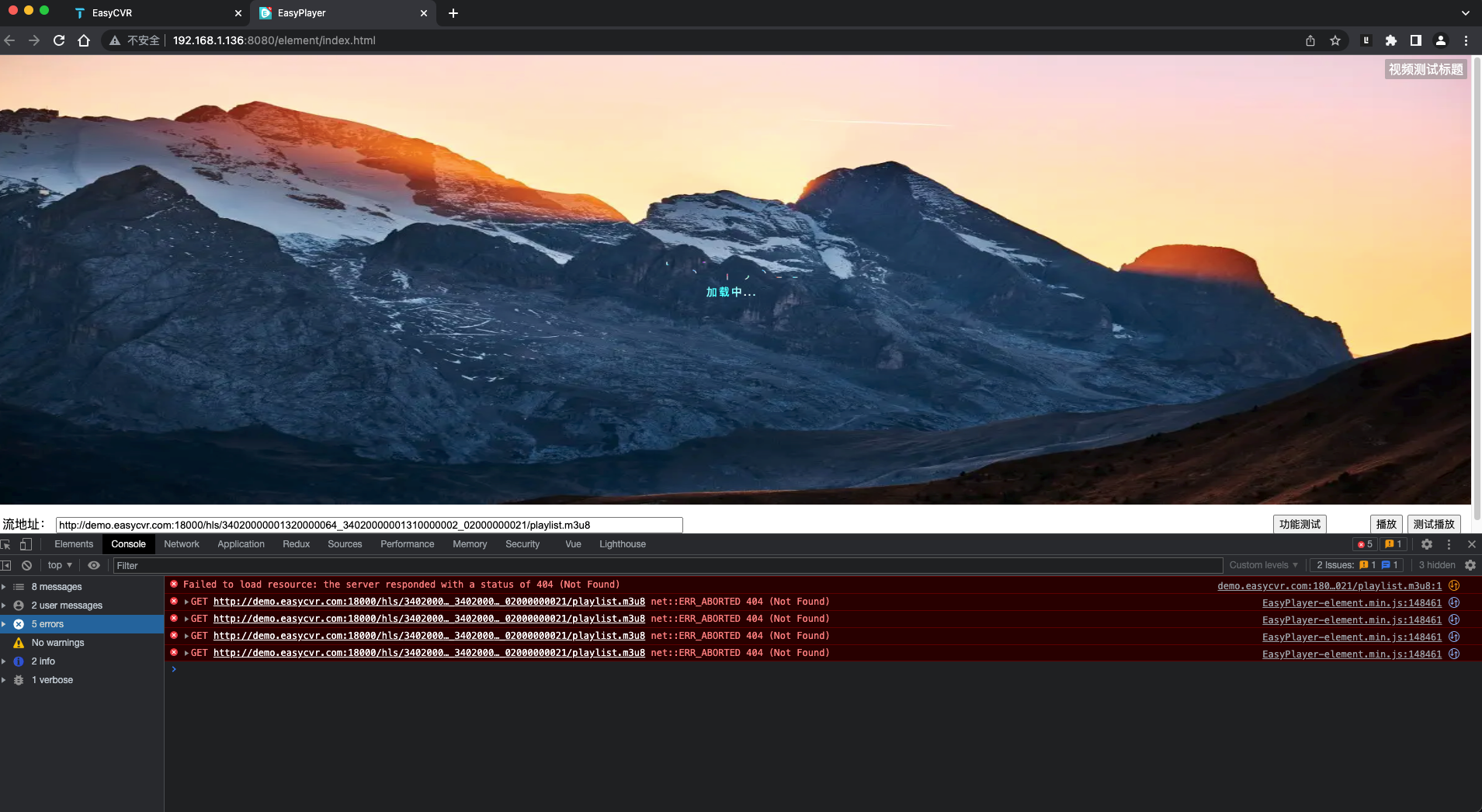Click the 播放 play button
The width and height of the screenshot is (1482, 812).
coord(1386,524)
